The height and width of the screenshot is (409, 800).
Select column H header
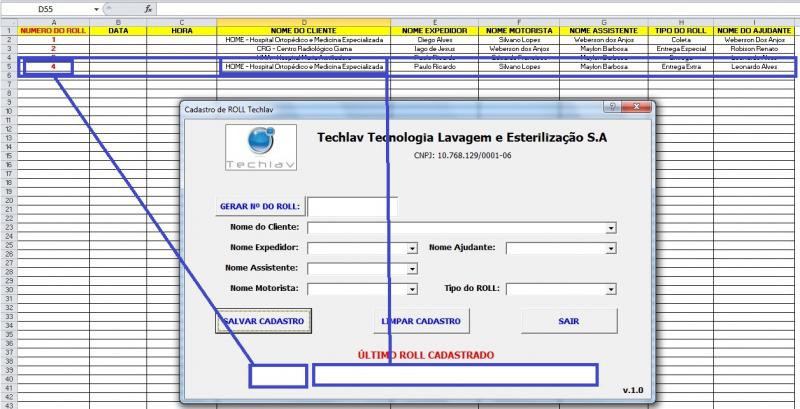tap(681, 22)
